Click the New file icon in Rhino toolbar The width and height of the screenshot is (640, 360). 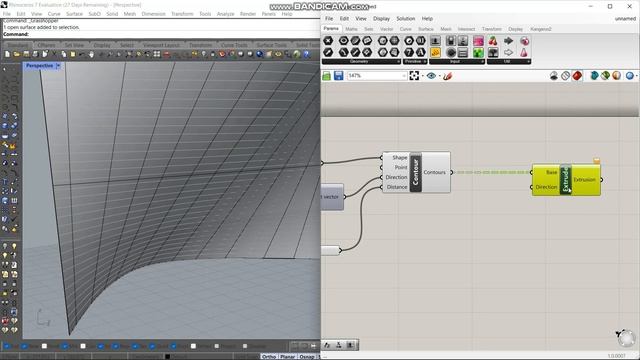tap(7, 54)
